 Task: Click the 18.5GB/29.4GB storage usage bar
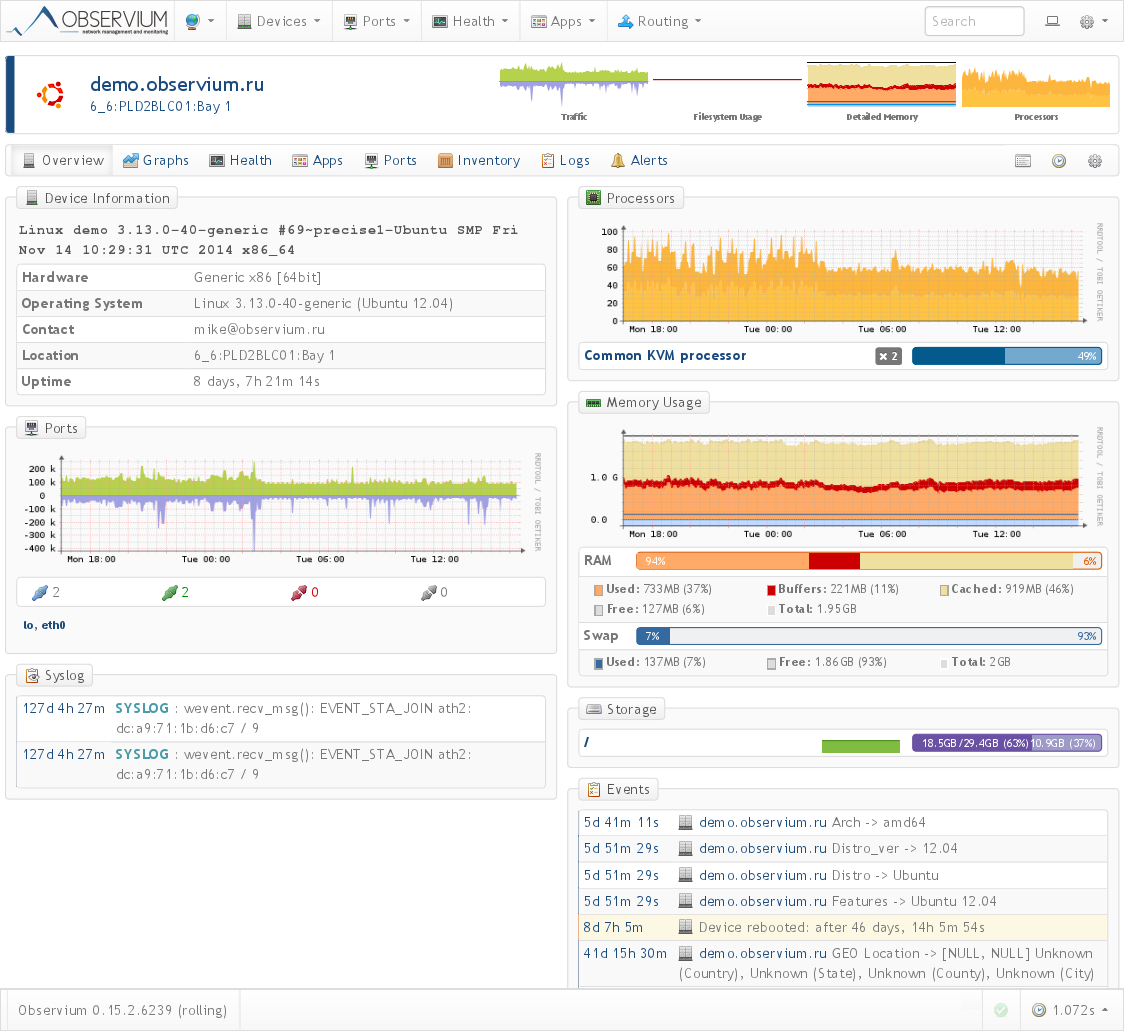[x=1007, y=743]
